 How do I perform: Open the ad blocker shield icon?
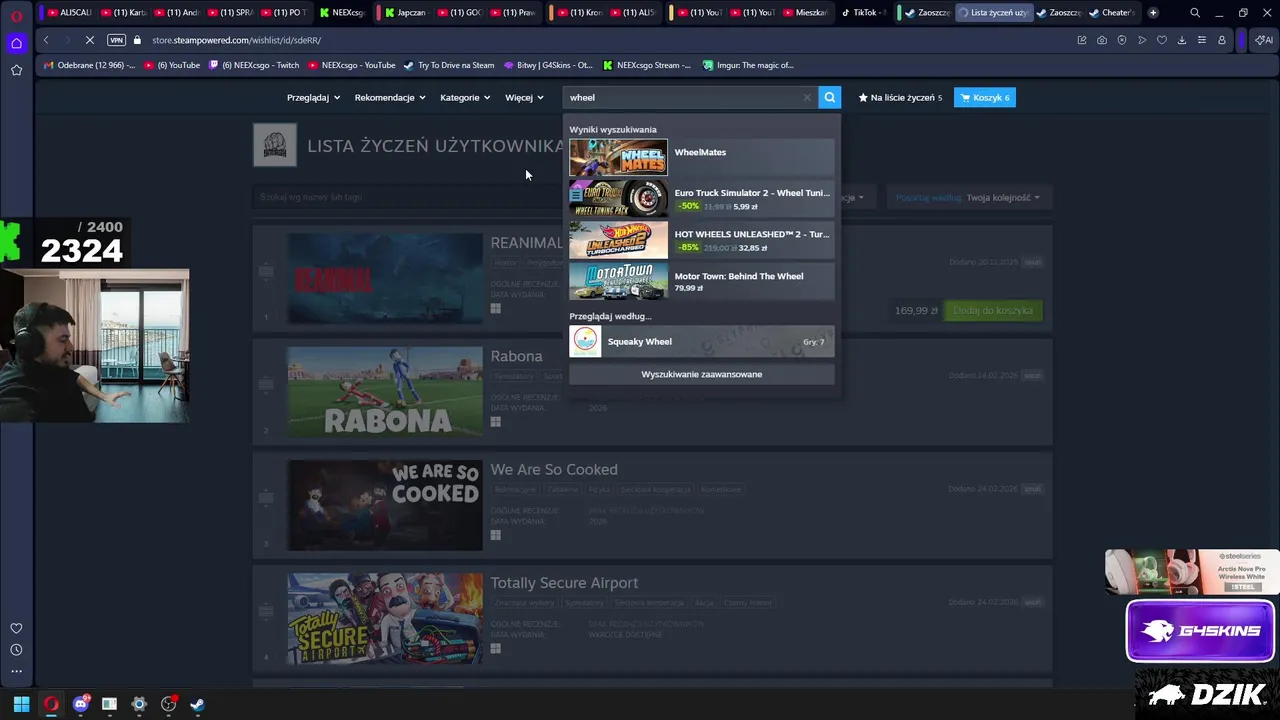[1122, 40]
